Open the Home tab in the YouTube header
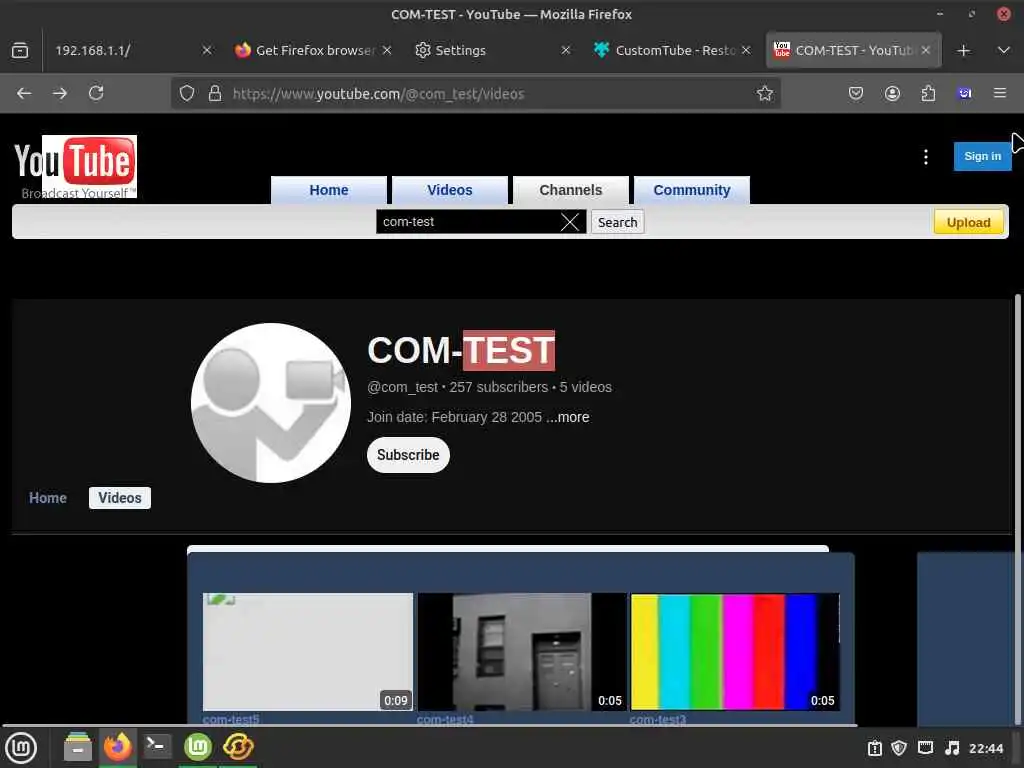Image resolution: width=1024 pixels, height=768 pixels. tap(328, 190)
